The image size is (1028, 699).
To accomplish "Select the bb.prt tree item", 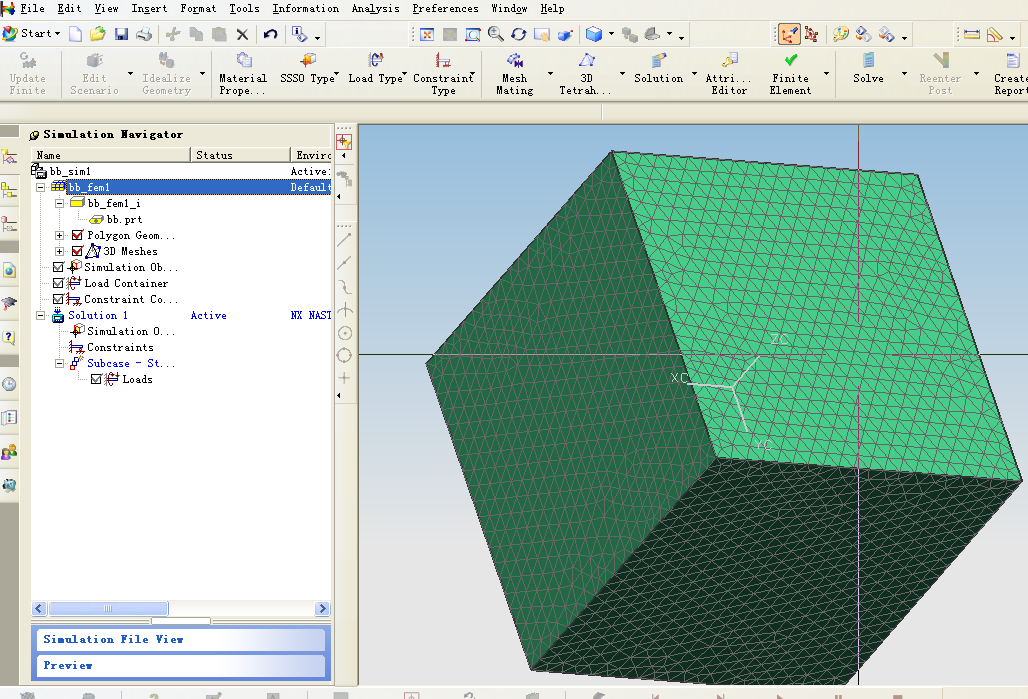I will click(124, 219).
